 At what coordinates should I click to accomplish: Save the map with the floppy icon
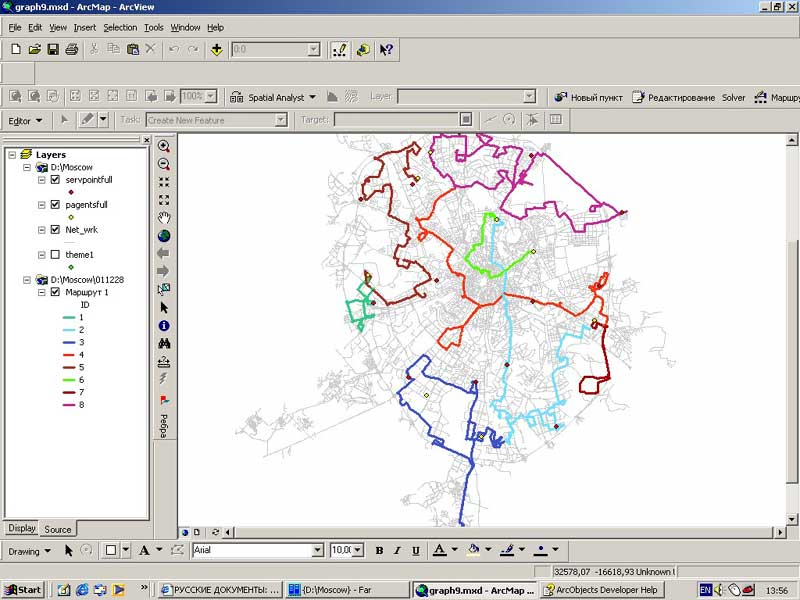[x=53, y=49]
